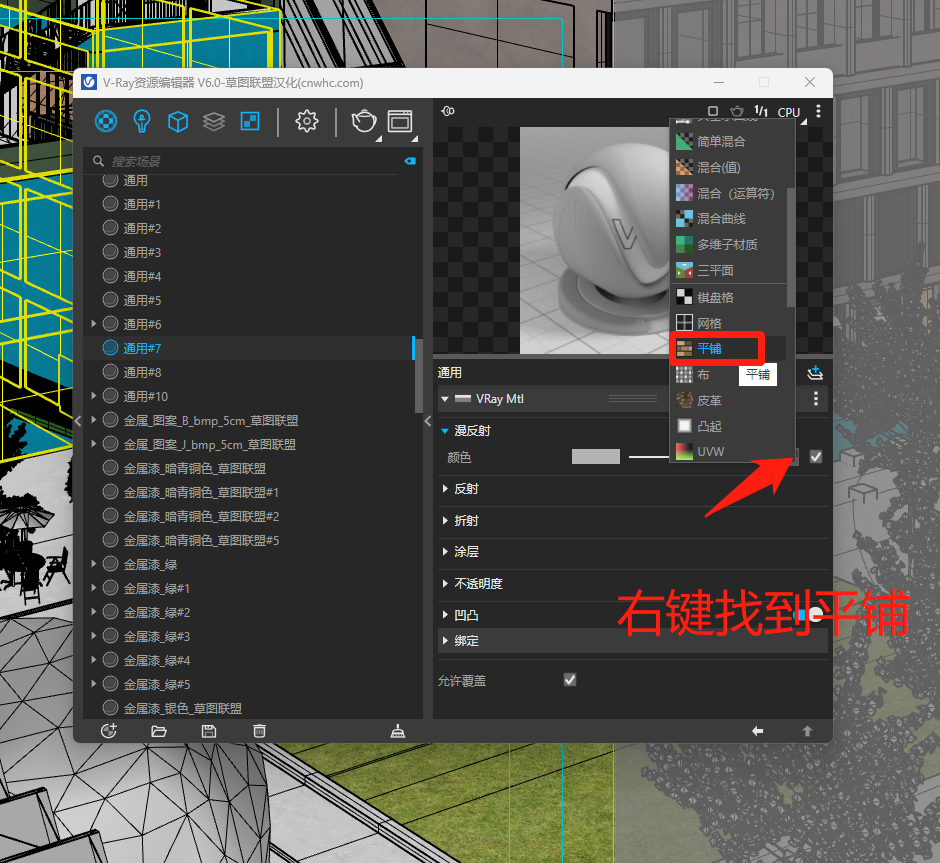
Task: Click the diffuse color slider line
Action: [649, 457]
